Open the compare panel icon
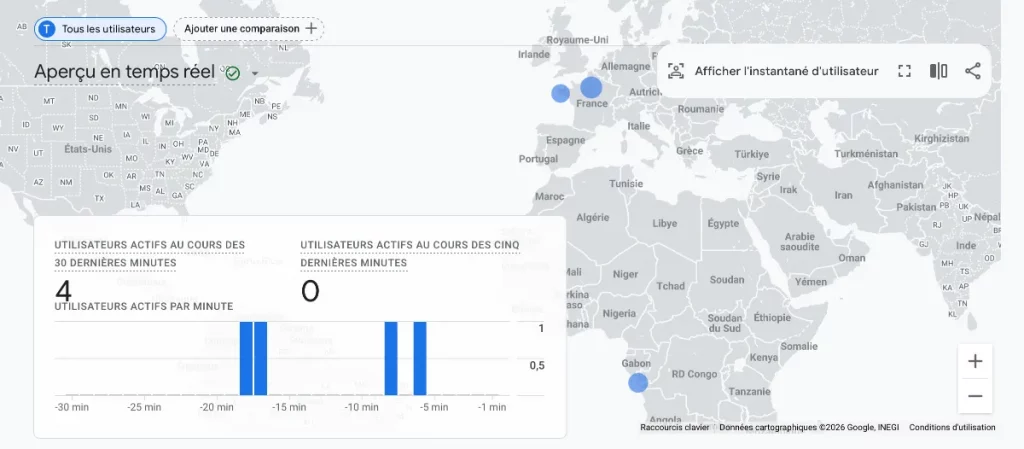Screen dimensions: 1024x449 [938, 71]
